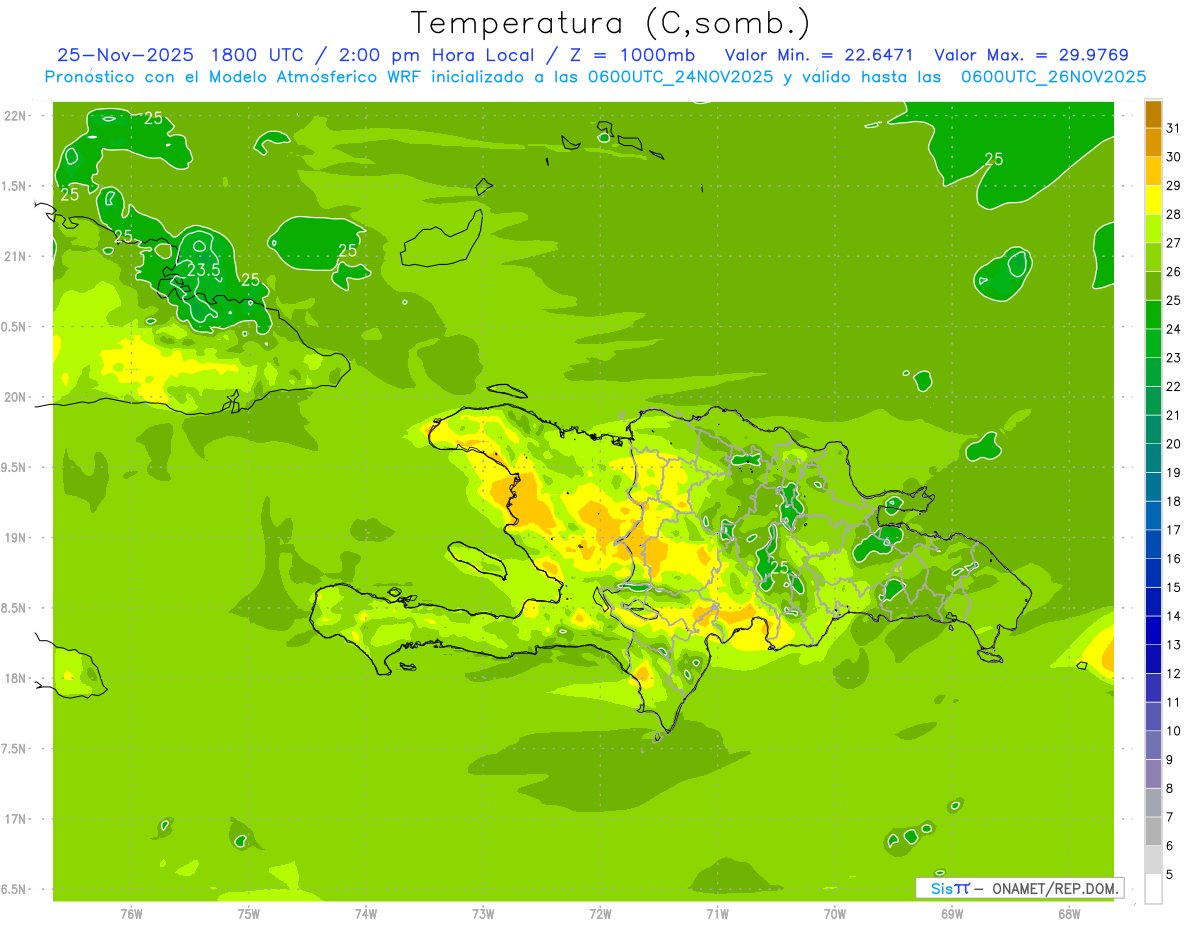Screen dimensions: 1200x927
Task: Click legend value "28"
Action: 1174,214
